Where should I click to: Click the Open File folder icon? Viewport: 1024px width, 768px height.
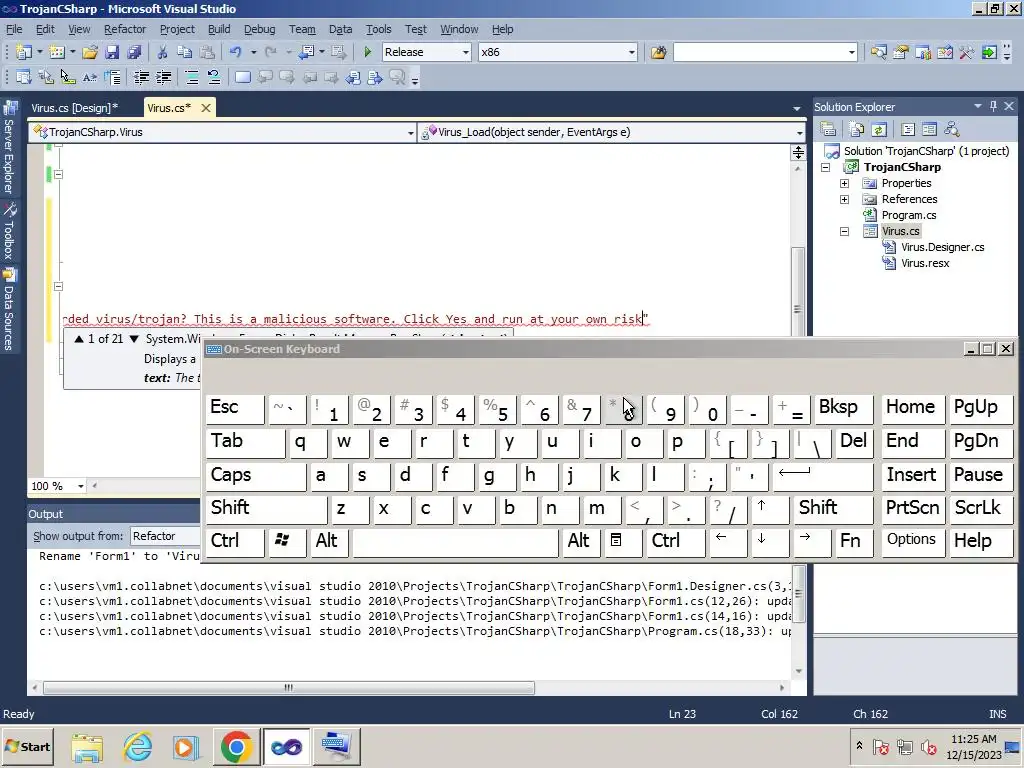click(90, 52)
